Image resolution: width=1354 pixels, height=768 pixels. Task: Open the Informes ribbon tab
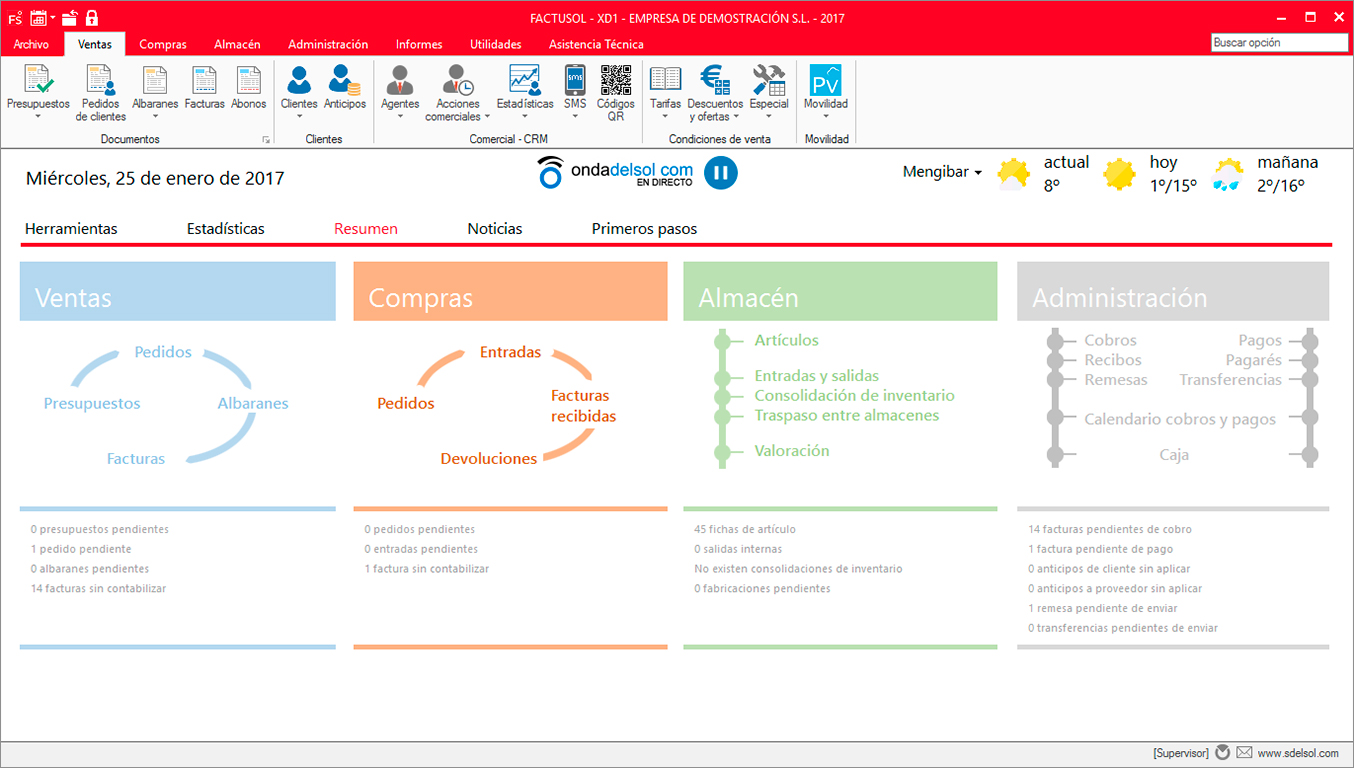point(419,44)
